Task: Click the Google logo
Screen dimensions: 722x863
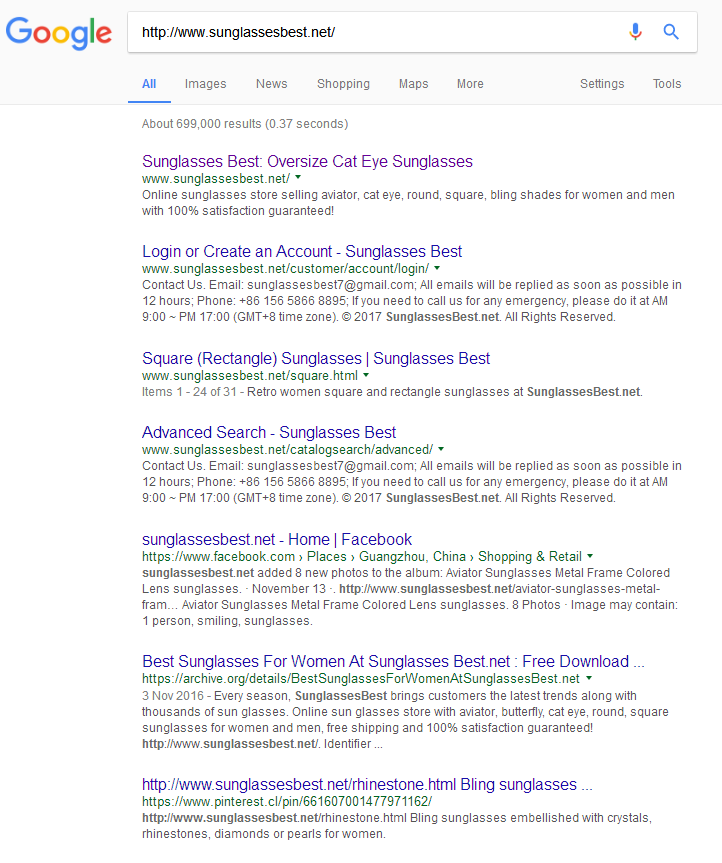Action: (x=59, y=33)
